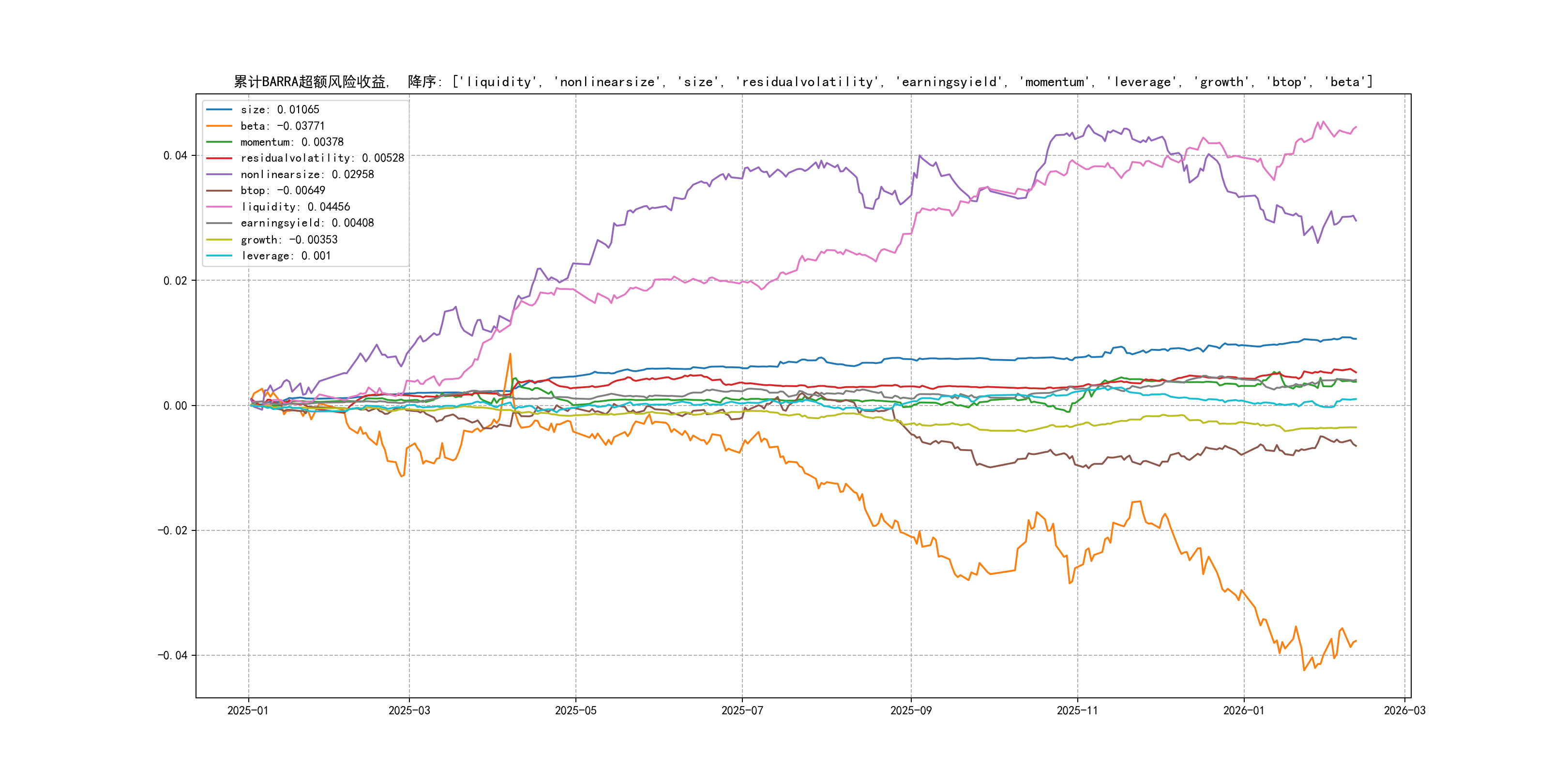Click the purple nonlinearsize line swatch
The width and height of the screenshot is (1568, 784).
pos(219,175)
